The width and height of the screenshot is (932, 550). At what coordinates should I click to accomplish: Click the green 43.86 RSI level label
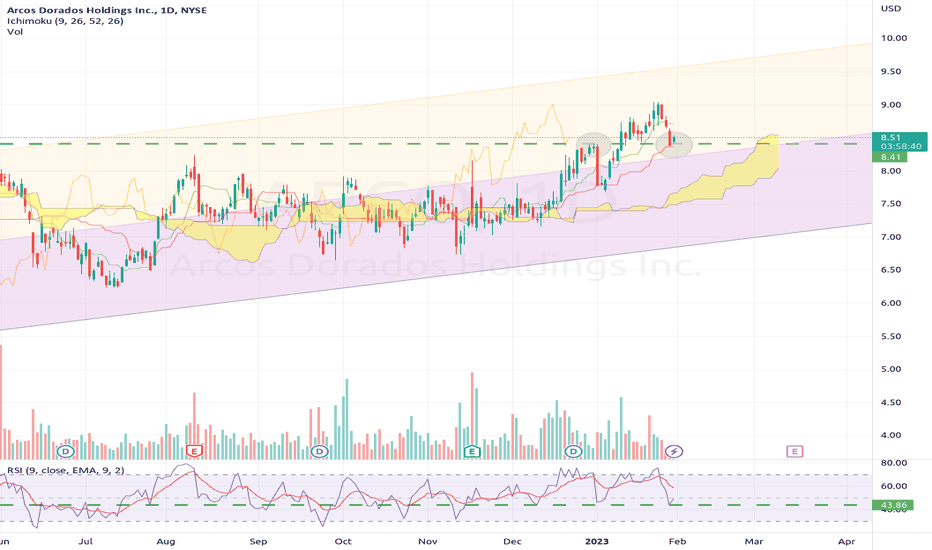[893, 505]
